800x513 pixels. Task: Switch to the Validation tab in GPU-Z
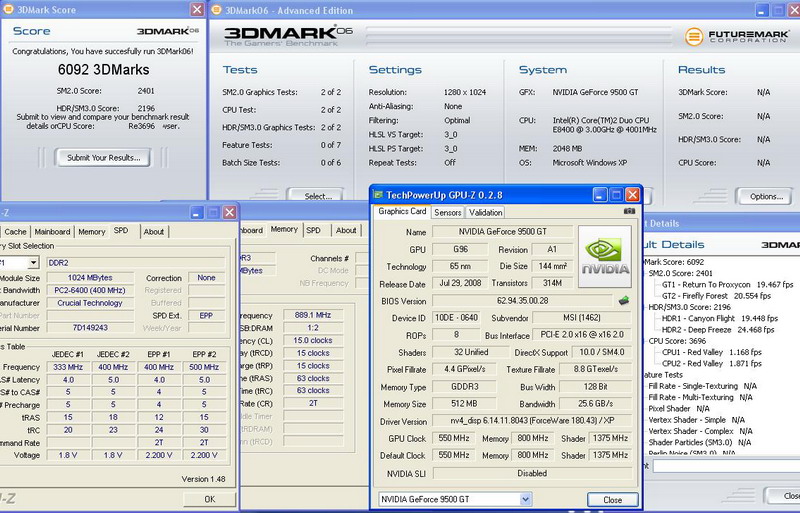point(485,212)
